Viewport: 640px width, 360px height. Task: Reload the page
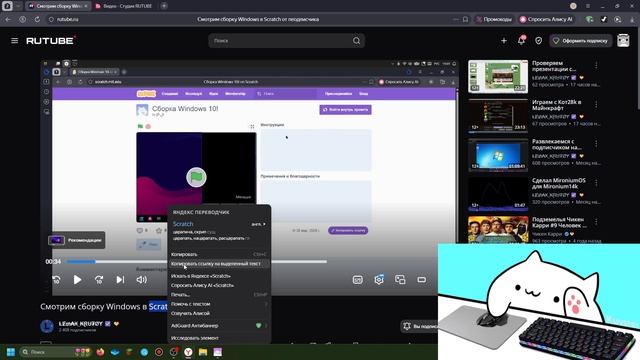click(x=37, y=19)
